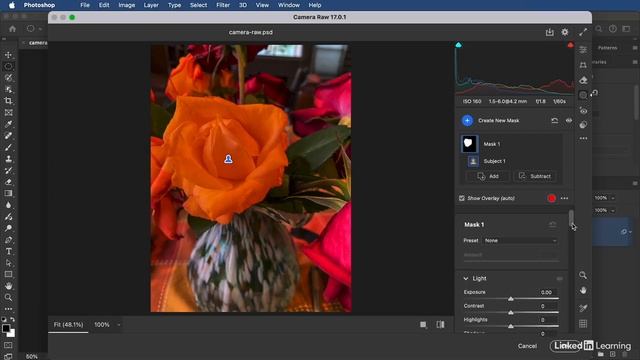640x360 pixels.
Task: Select the Brush tool
Action: [8, 147]
